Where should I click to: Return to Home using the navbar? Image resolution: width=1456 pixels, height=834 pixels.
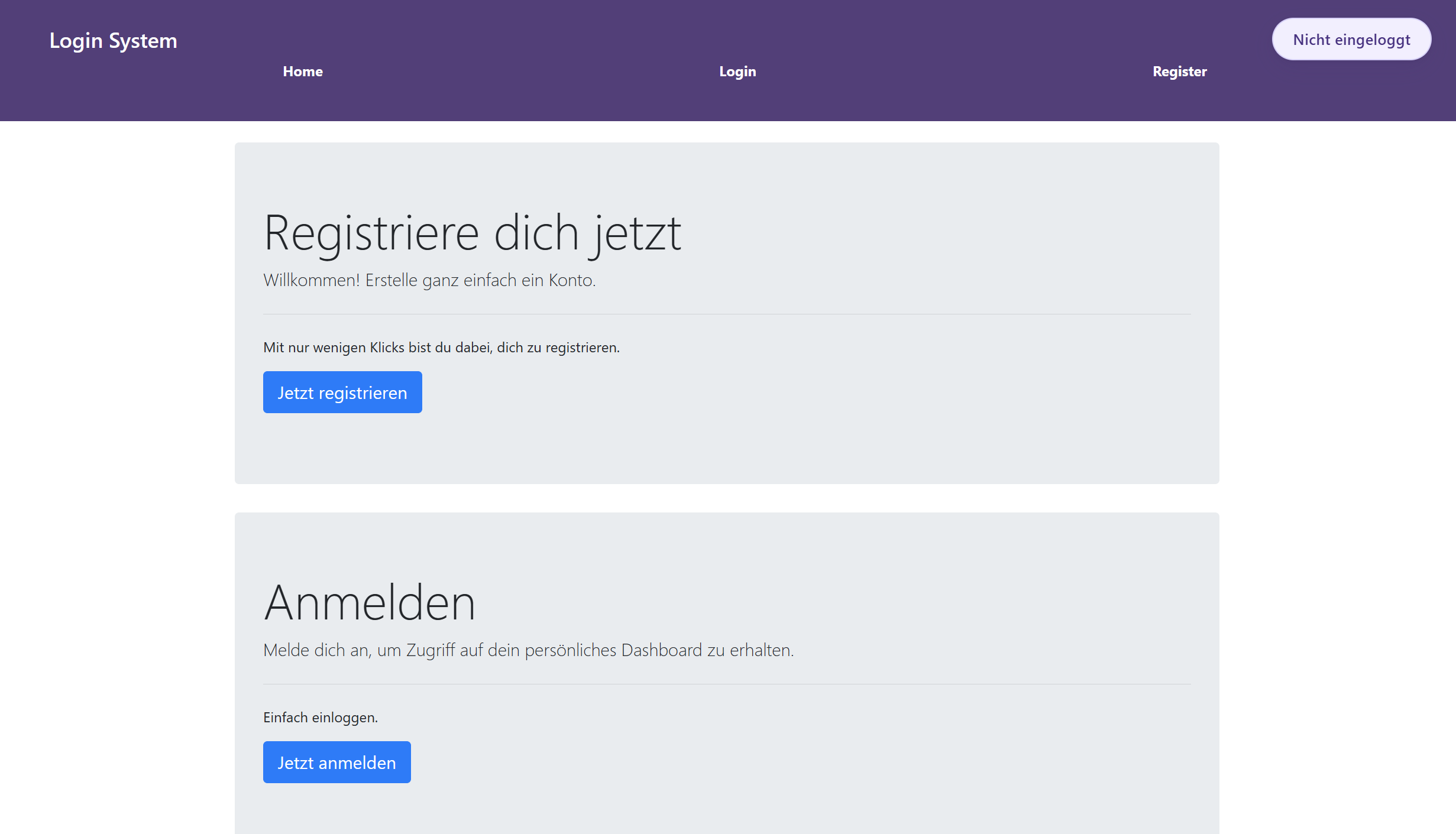302,72
